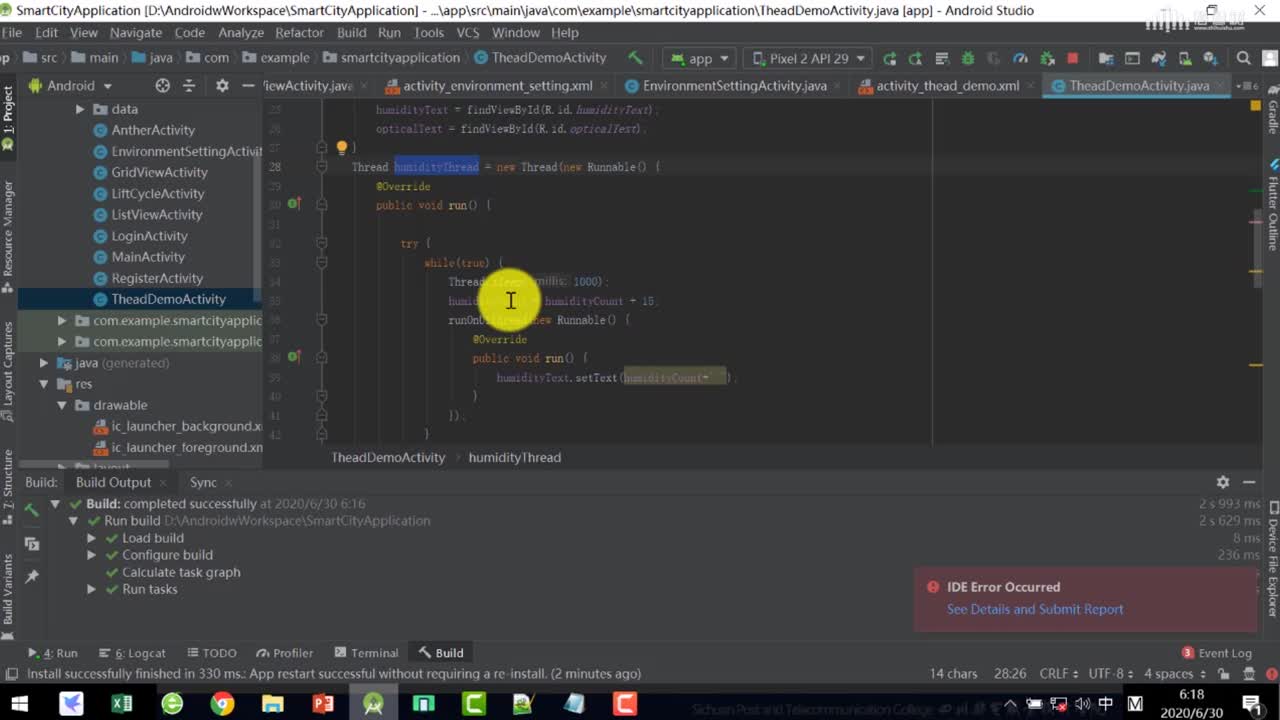Open the Pixel 2 API 29 device dropdown
1280x720 pixels.
pos(809,58)
